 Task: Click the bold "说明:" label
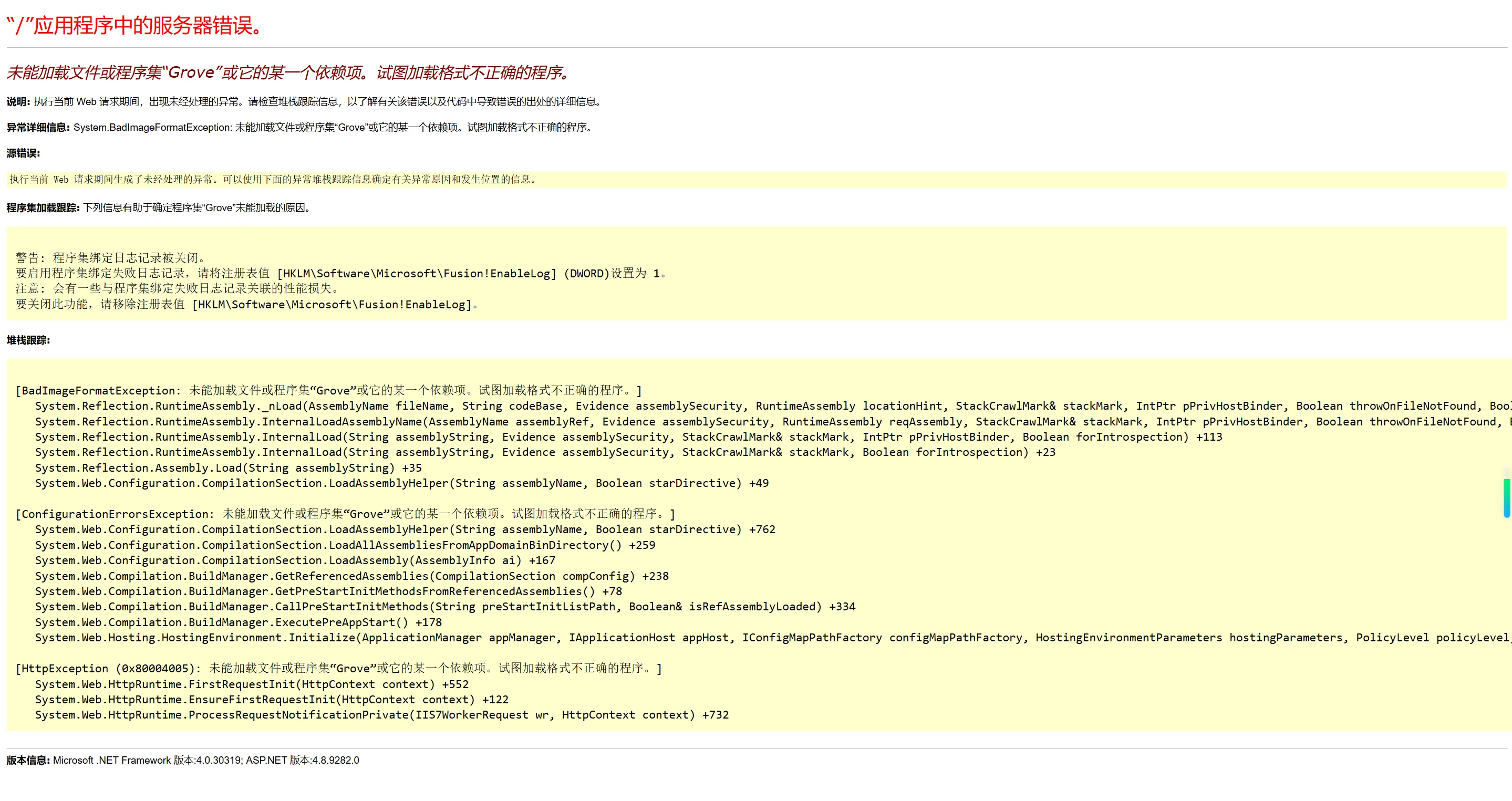click(x=18, y=101)
